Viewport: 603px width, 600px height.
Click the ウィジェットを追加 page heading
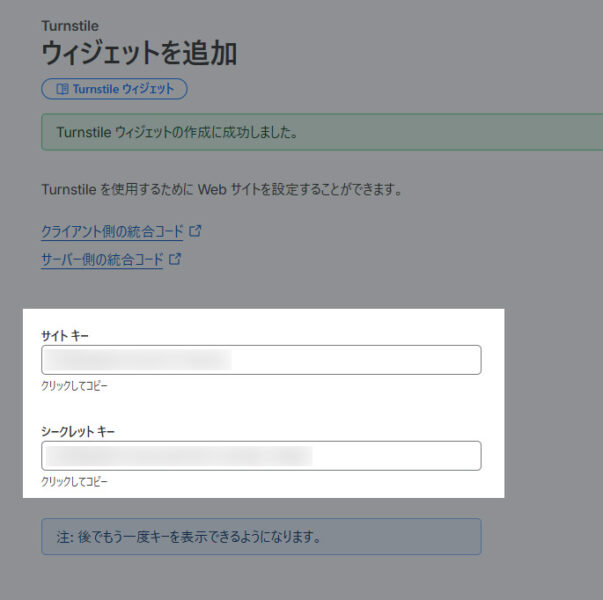pyautogui.click(x=139, y=52)
